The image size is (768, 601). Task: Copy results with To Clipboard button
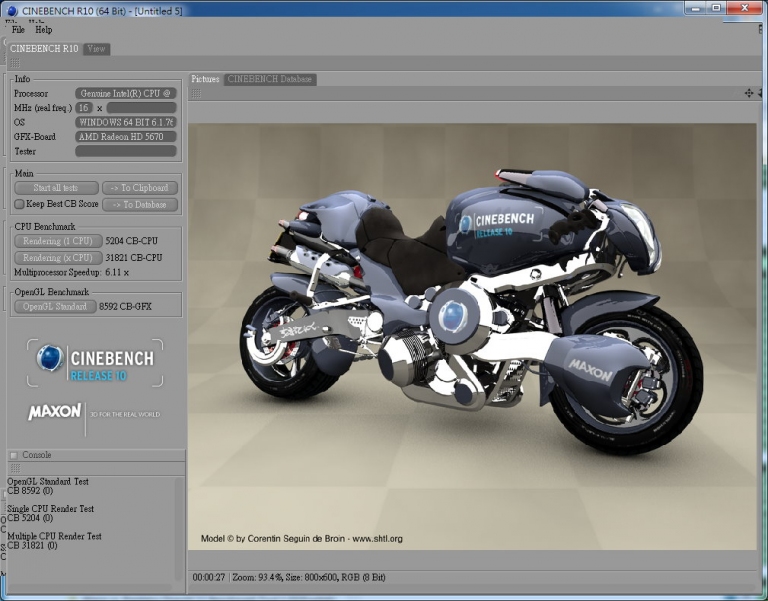pos(140,188)
